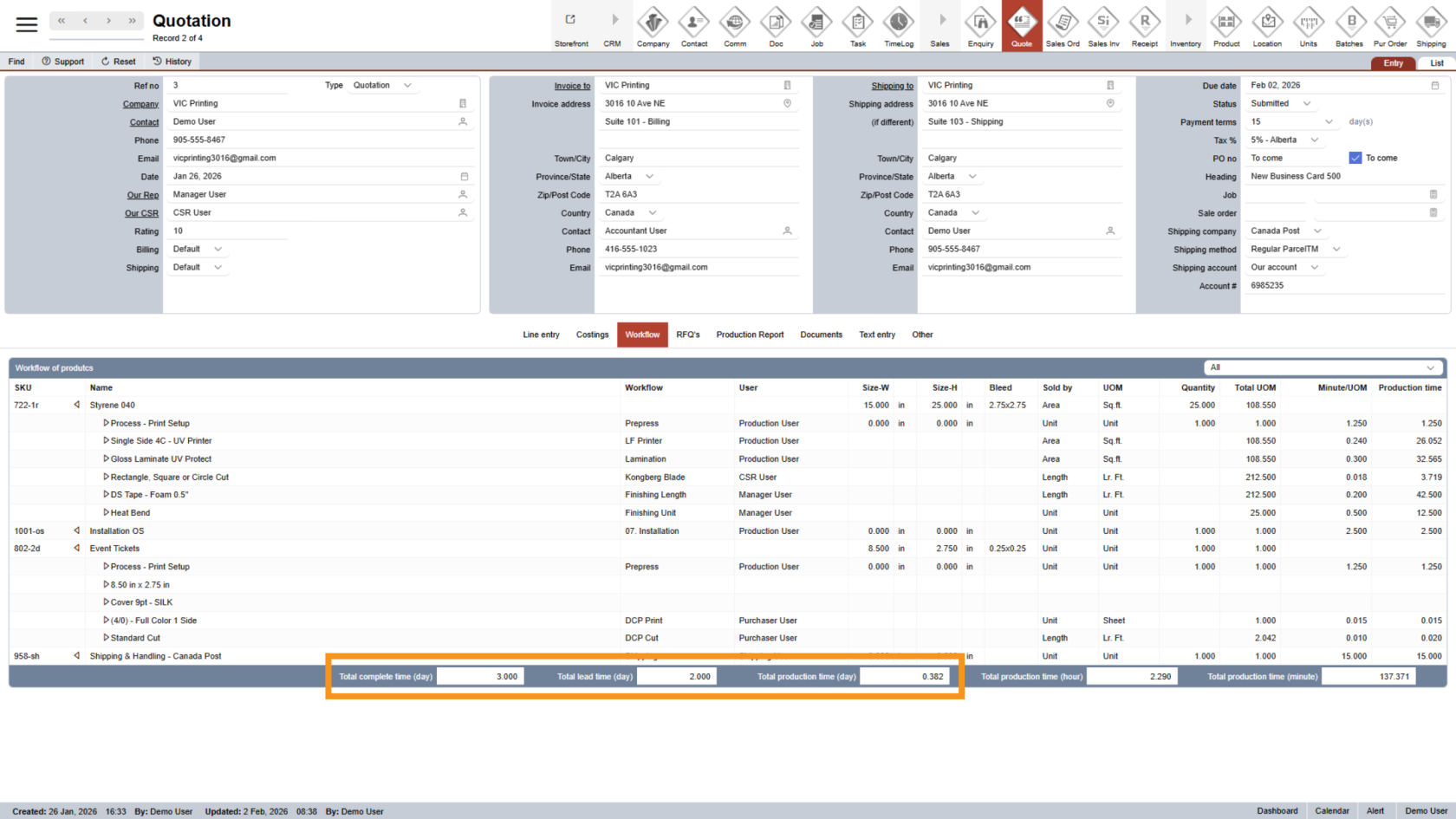This screenshot has width=1456, height=819.
Task: Switch to the Costings tab
Action: click(x=592, y=335)
